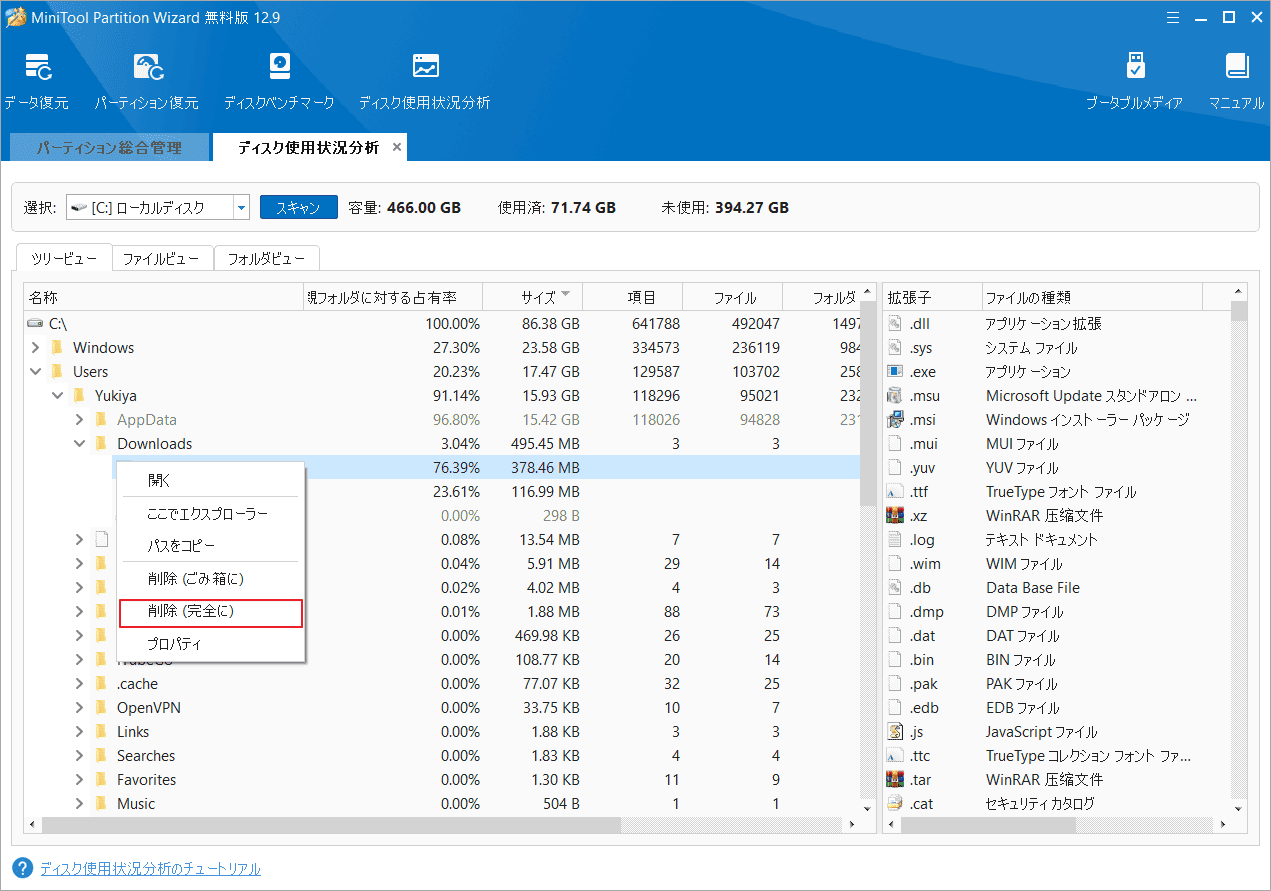The image size is (1271, 891).
Task: Collapse the Yukiya folder node
Action: pyautogui.click(x=57, y=396)
